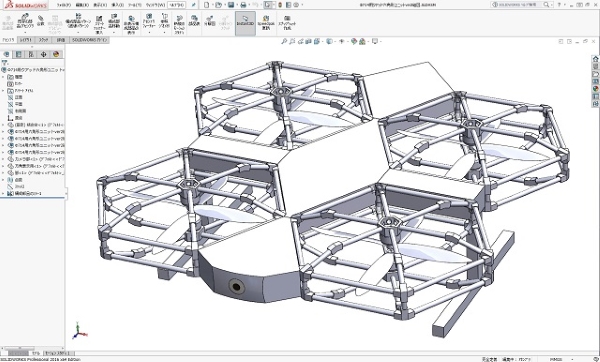Open the File (ファイル) menu
This screenshot has height=362, width=600.
tap(64, 5)
